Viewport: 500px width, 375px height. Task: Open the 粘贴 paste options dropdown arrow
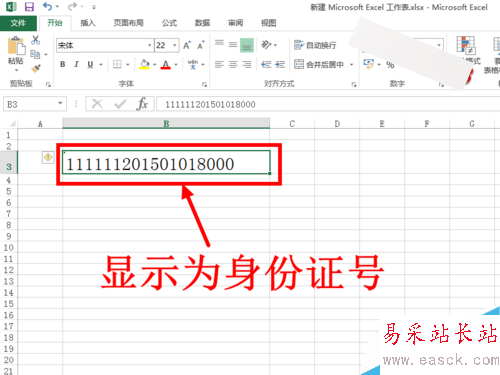(x=16, y=70)
